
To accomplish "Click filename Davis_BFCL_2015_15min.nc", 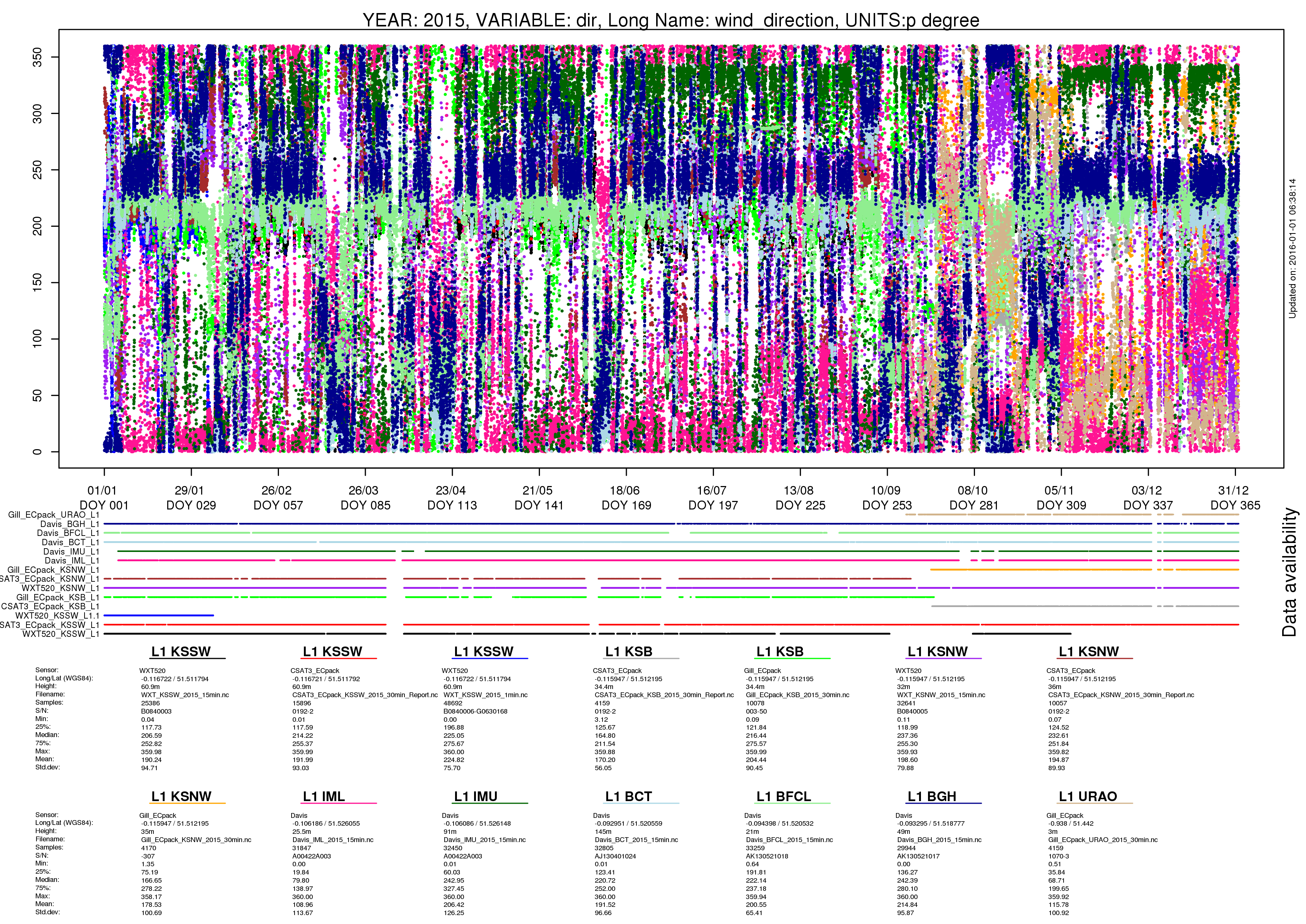I will point(789,840).
